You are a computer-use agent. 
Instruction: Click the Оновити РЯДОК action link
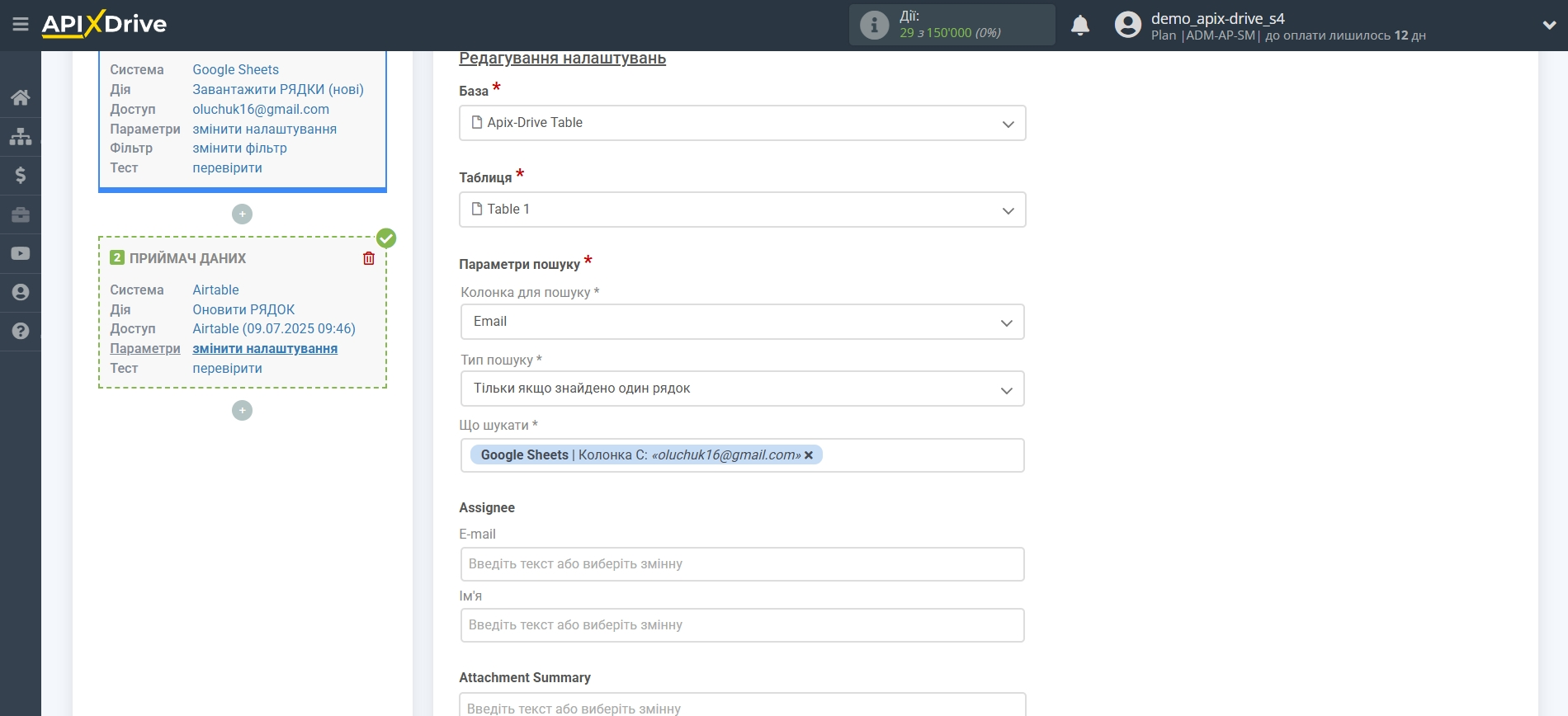[244, 310]
